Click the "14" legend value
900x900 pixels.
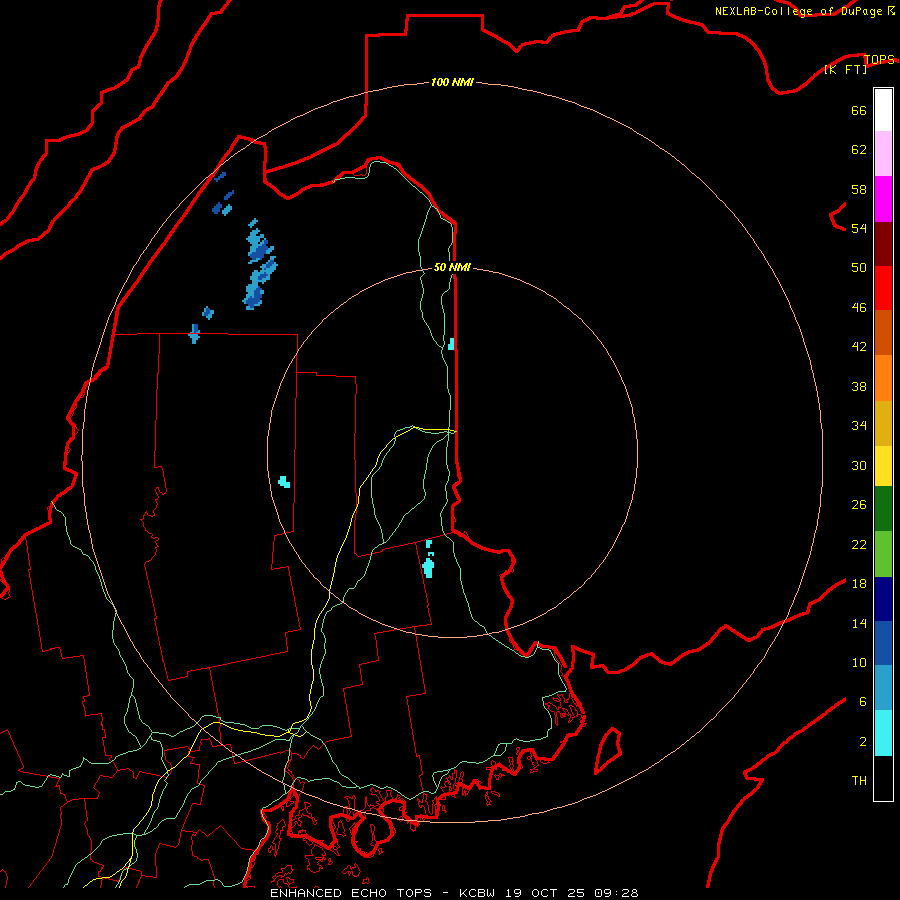pyautogui.click(x=859, y=623)
